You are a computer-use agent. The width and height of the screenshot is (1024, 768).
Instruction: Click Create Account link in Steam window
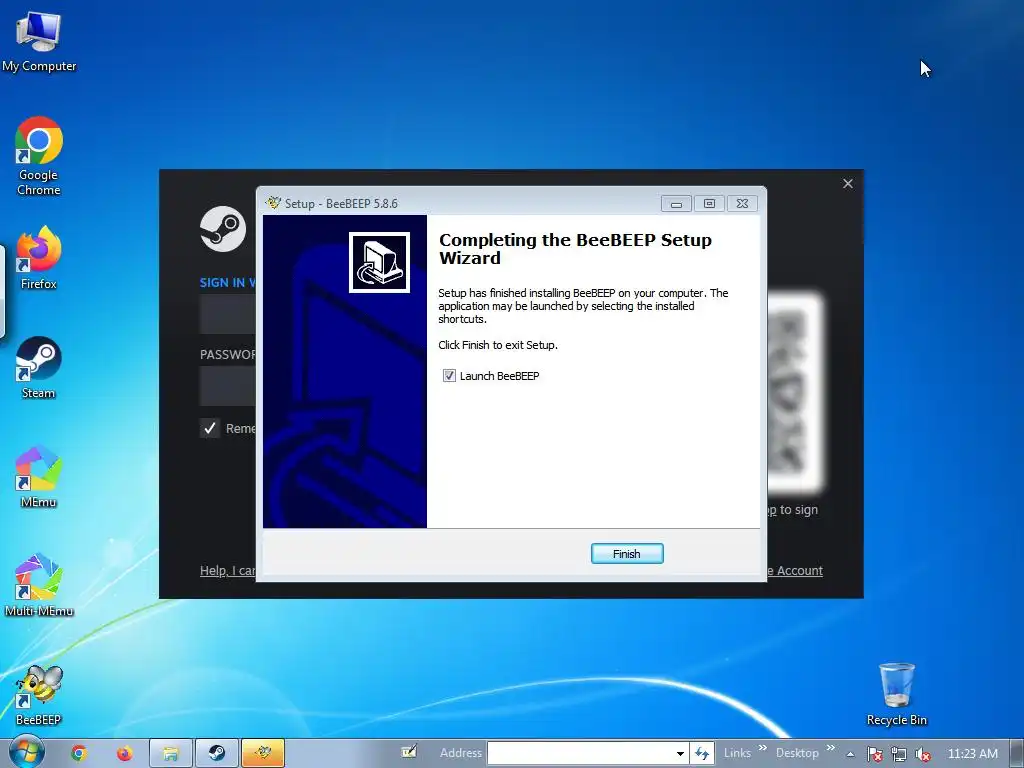pos(795,571)
